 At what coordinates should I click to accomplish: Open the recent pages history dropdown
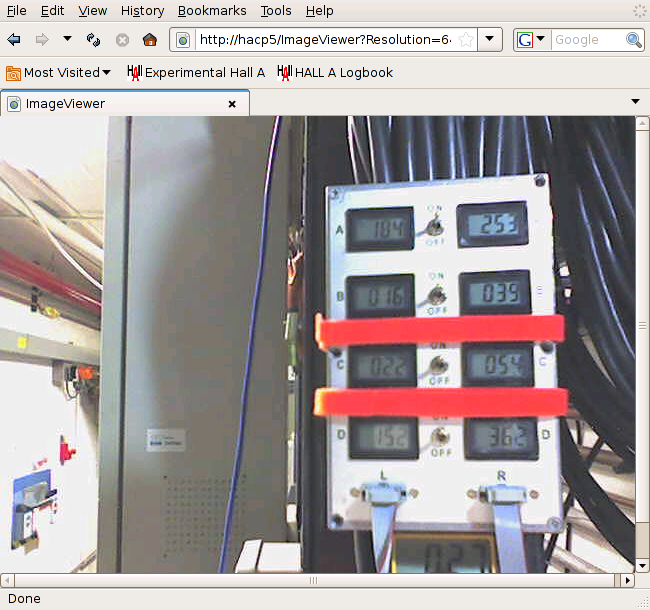point(67,39)
